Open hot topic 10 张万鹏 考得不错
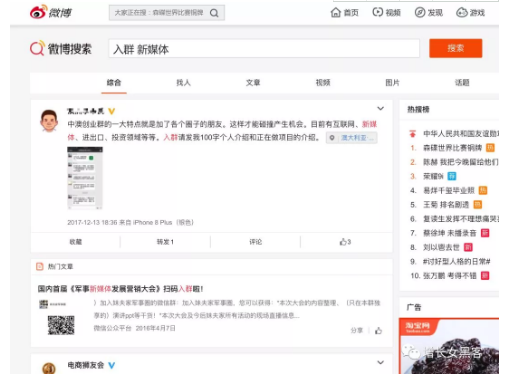This screenshot has width=513, height=392. 450,276
